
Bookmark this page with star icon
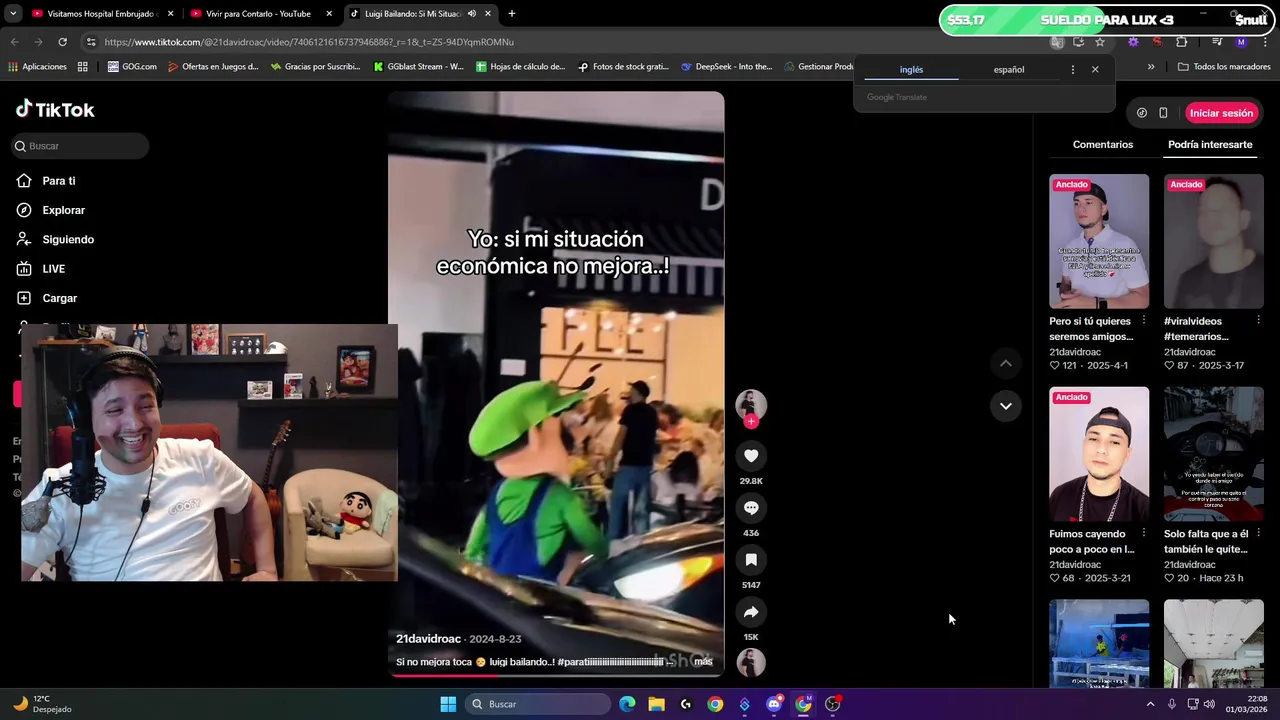1100,42
